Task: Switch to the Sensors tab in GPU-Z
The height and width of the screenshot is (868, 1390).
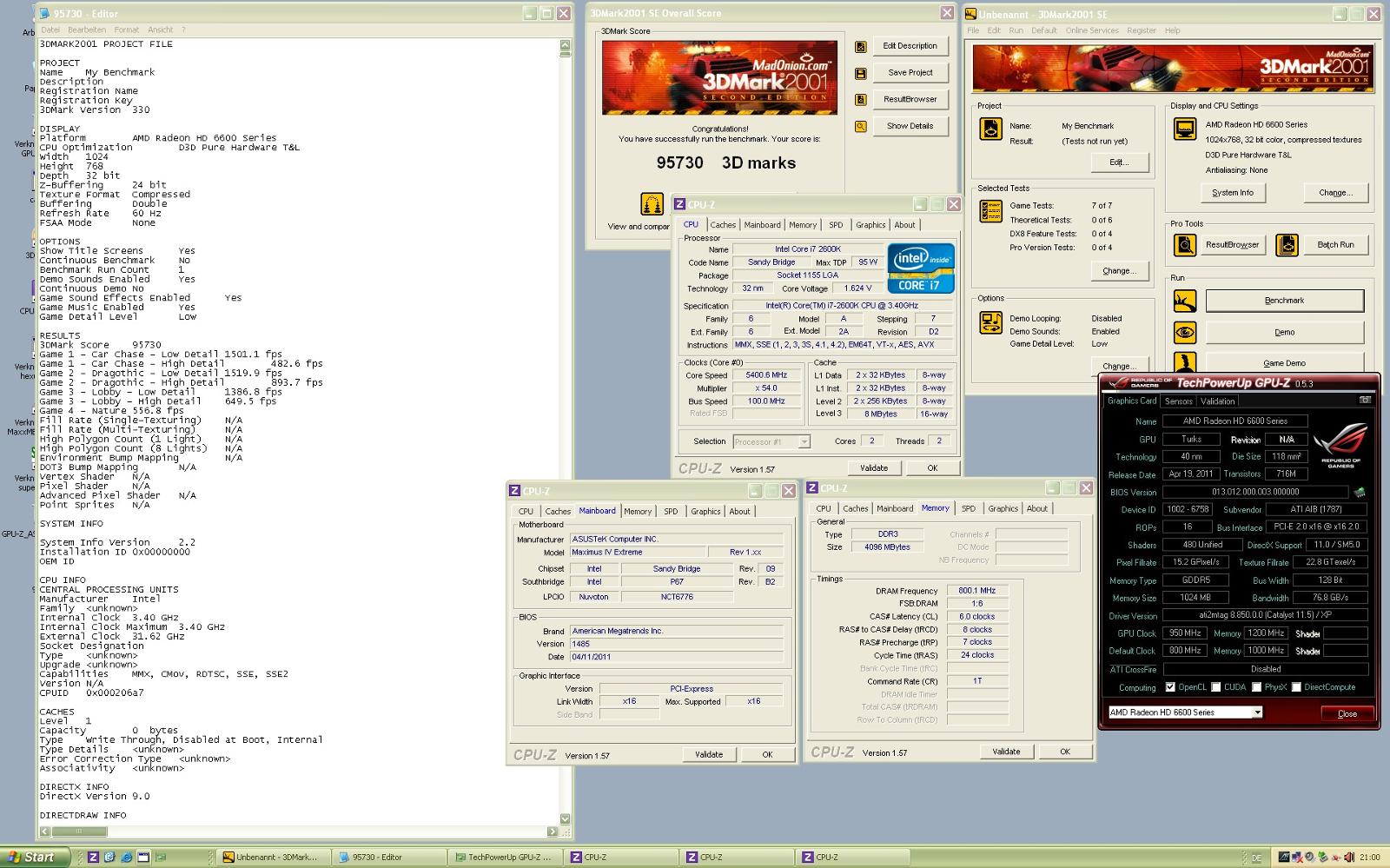Action: click(x=1179, y=401)
